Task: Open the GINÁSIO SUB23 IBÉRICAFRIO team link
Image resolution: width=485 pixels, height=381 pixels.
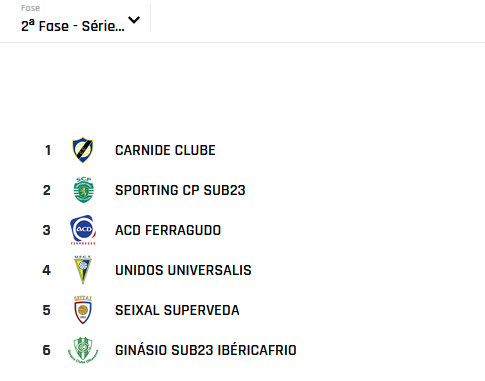Action: [x=206, y=350]
